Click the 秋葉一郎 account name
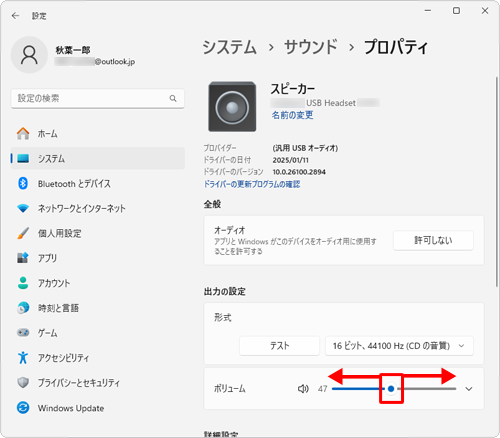Viewport: 500px width, 438px height. click(x=73, y=50)
